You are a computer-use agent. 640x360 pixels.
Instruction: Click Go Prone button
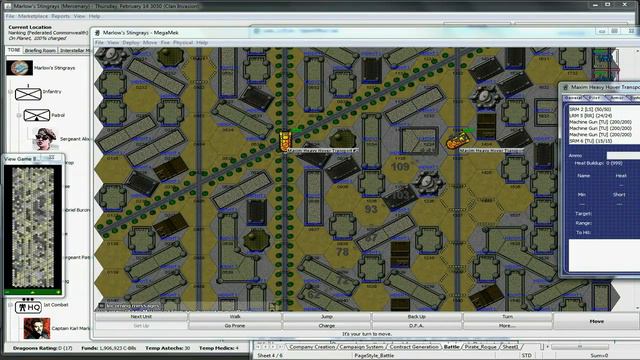[235, 326]
